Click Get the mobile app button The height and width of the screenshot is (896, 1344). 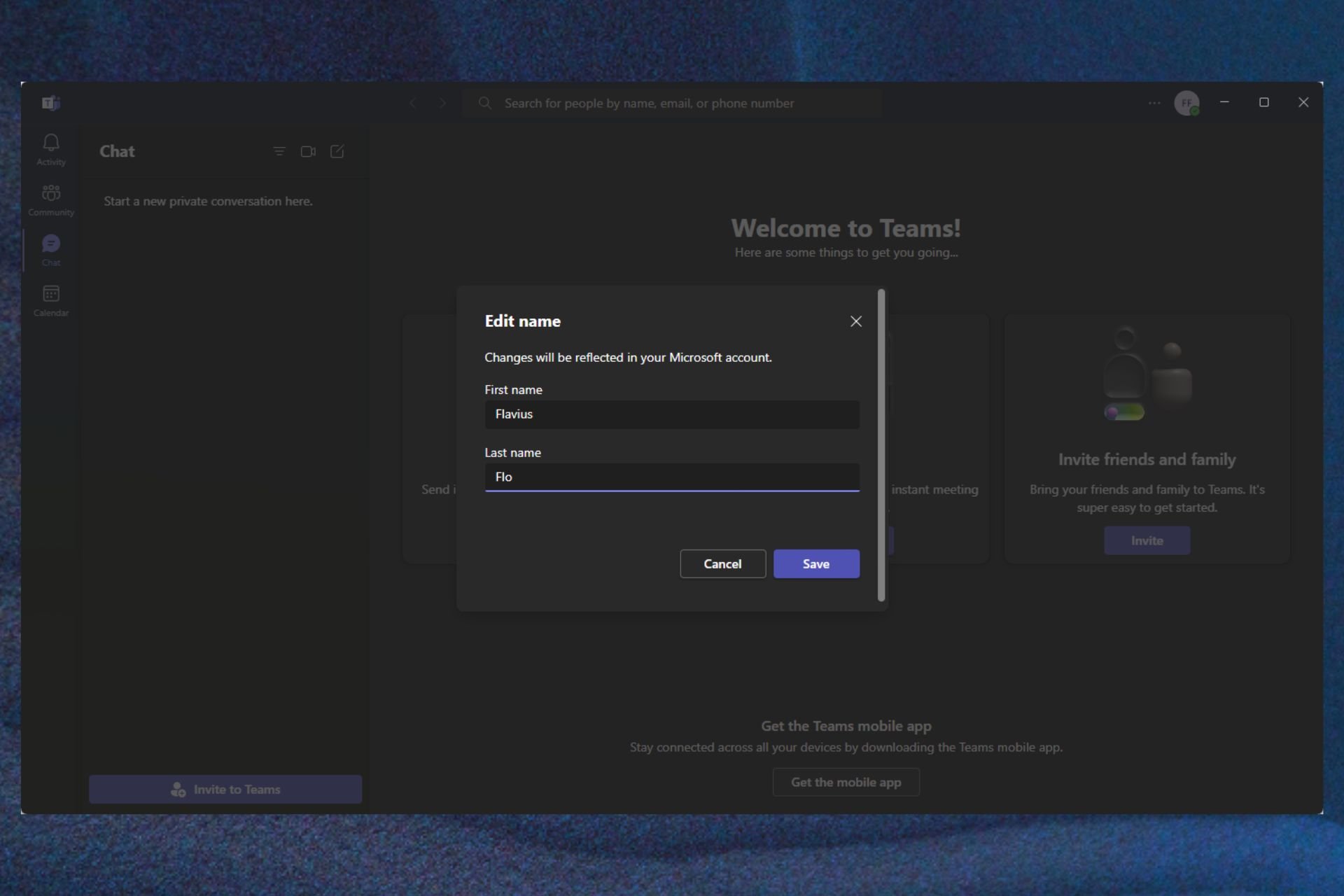pyautogui.click(x=846, y=781)
